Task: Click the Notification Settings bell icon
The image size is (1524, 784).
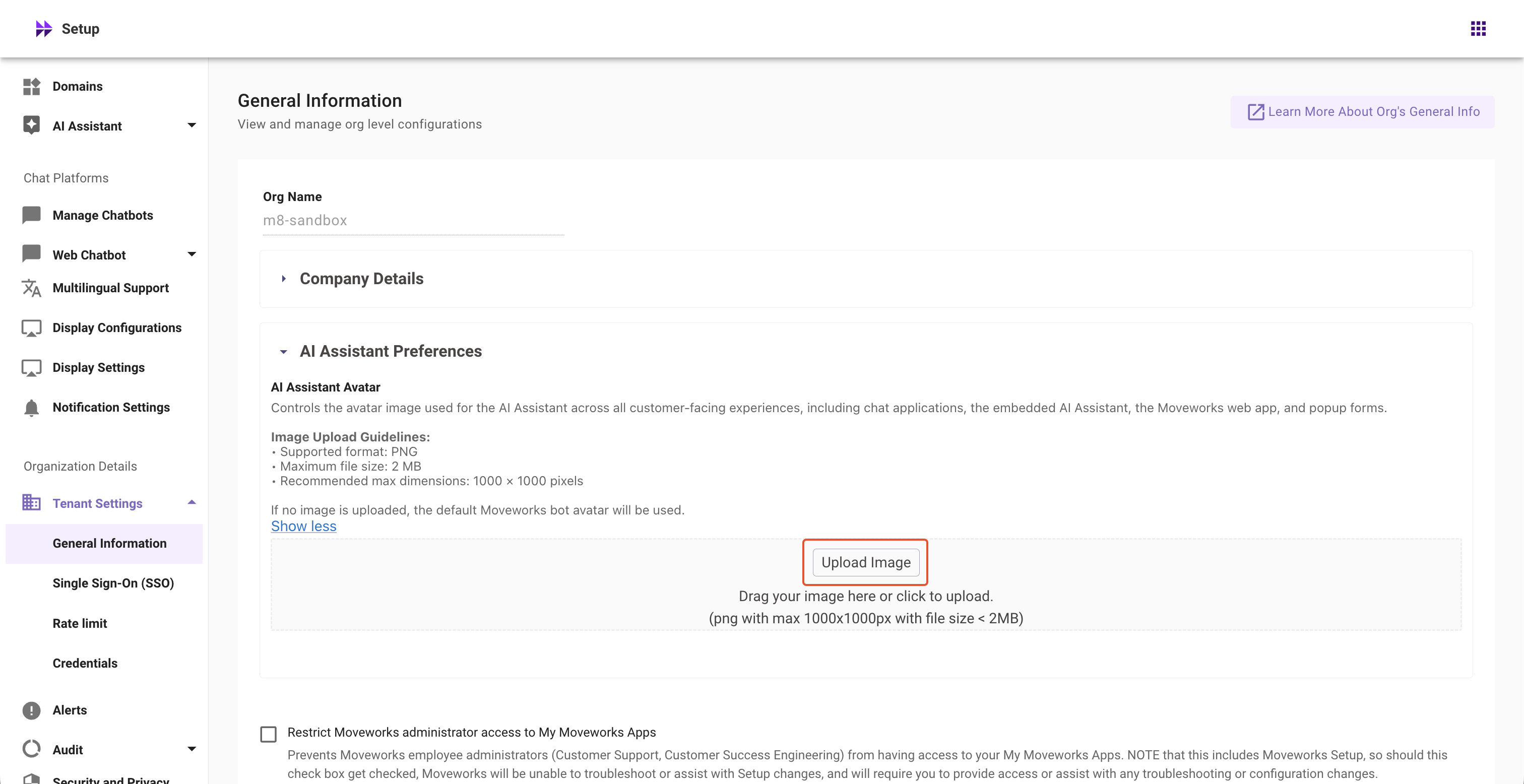Action: pos(31,408)
